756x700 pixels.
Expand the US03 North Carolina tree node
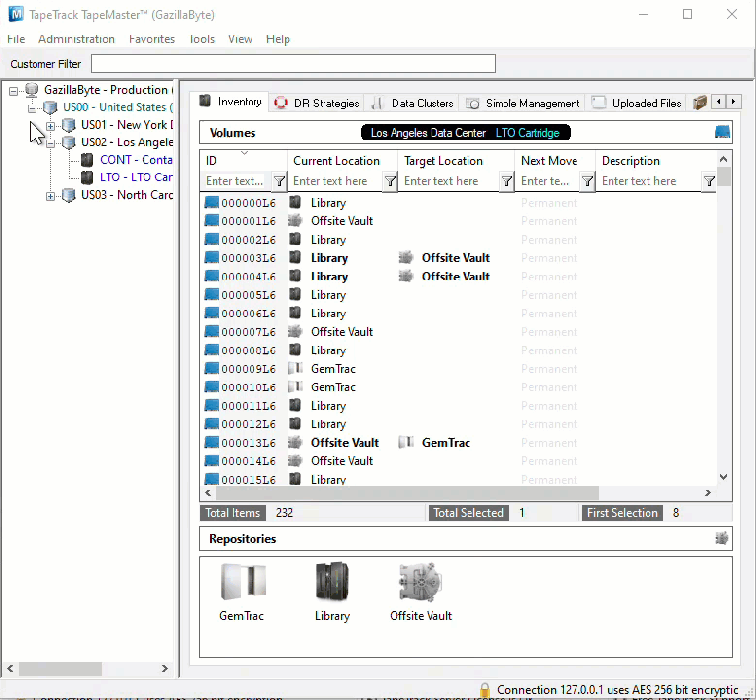pyautogui.click(x=50, y=196)
